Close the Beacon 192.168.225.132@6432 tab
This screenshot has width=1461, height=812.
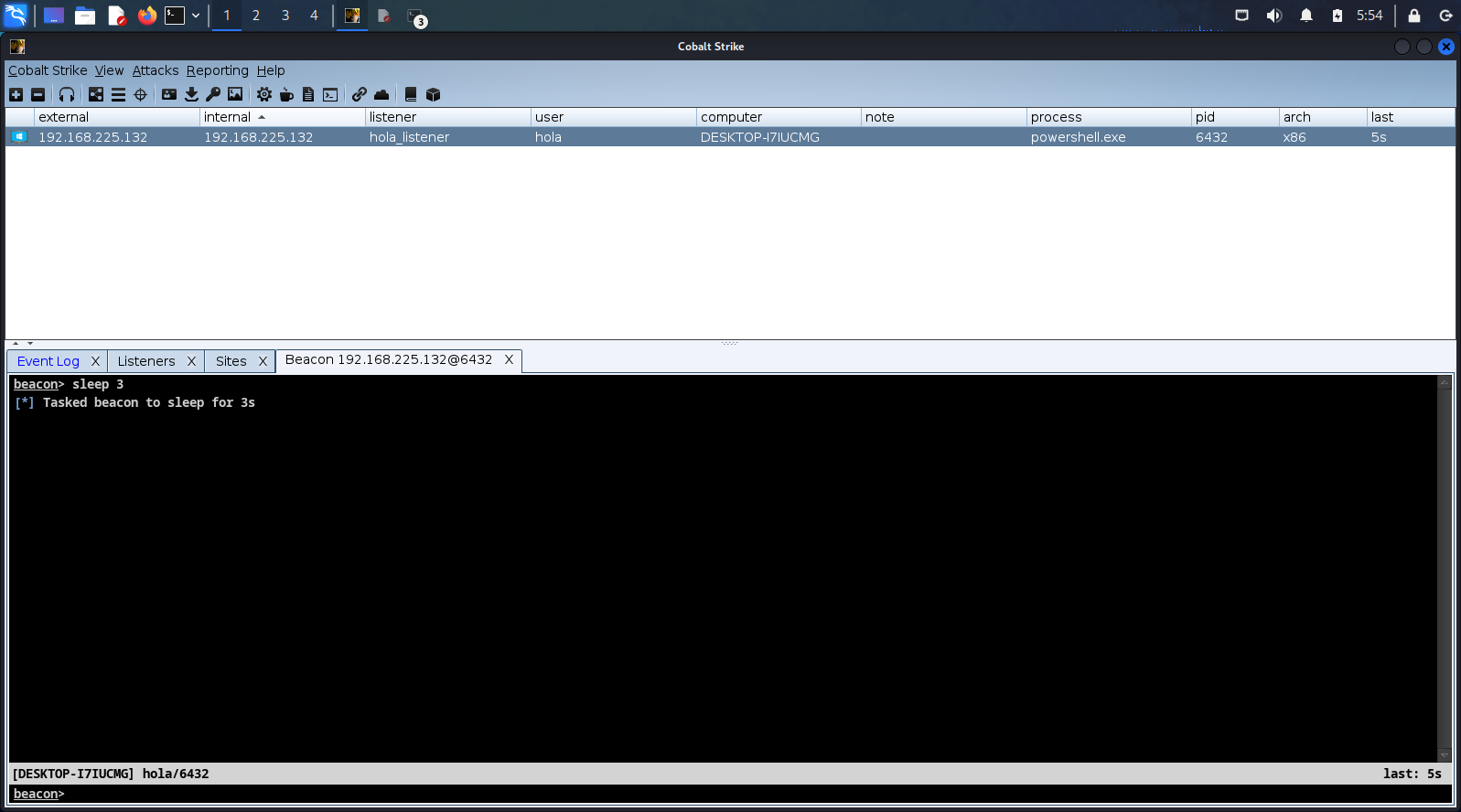coord(510,359)
